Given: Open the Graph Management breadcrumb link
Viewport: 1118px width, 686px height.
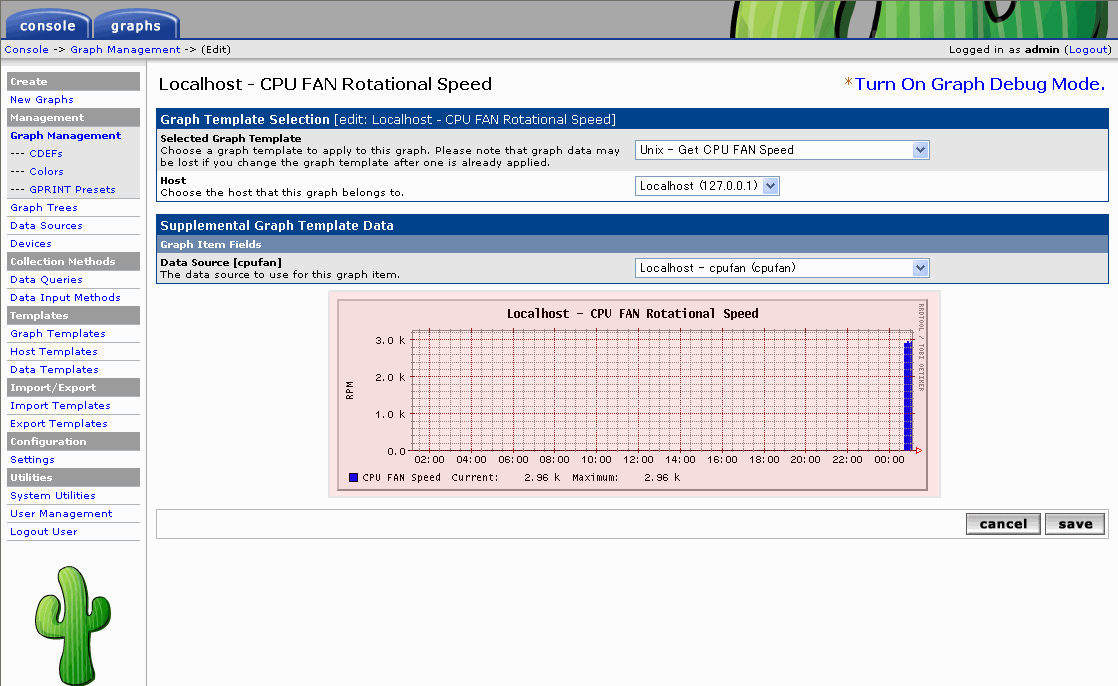Looking at the screenshot, I should coord(125,49).
